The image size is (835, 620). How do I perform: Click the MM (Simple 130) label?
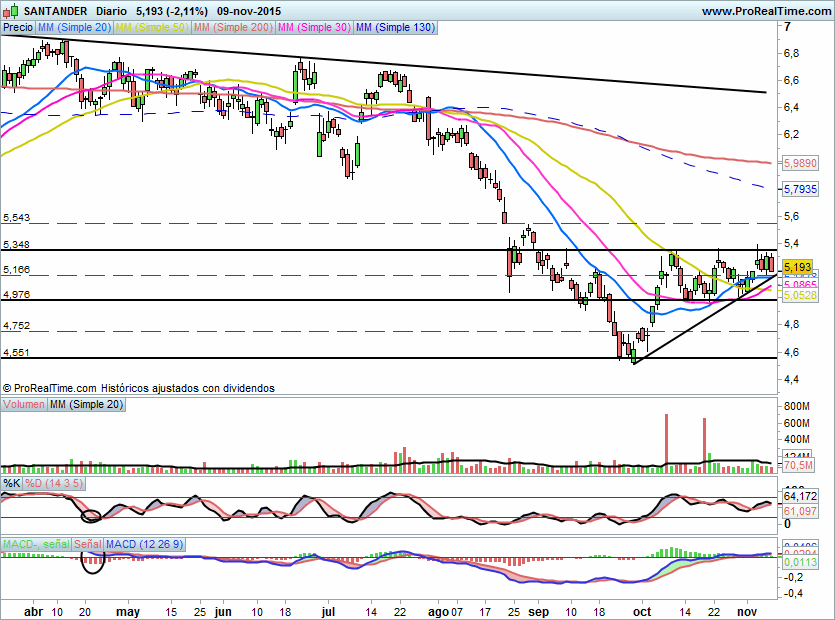(396, 27)
